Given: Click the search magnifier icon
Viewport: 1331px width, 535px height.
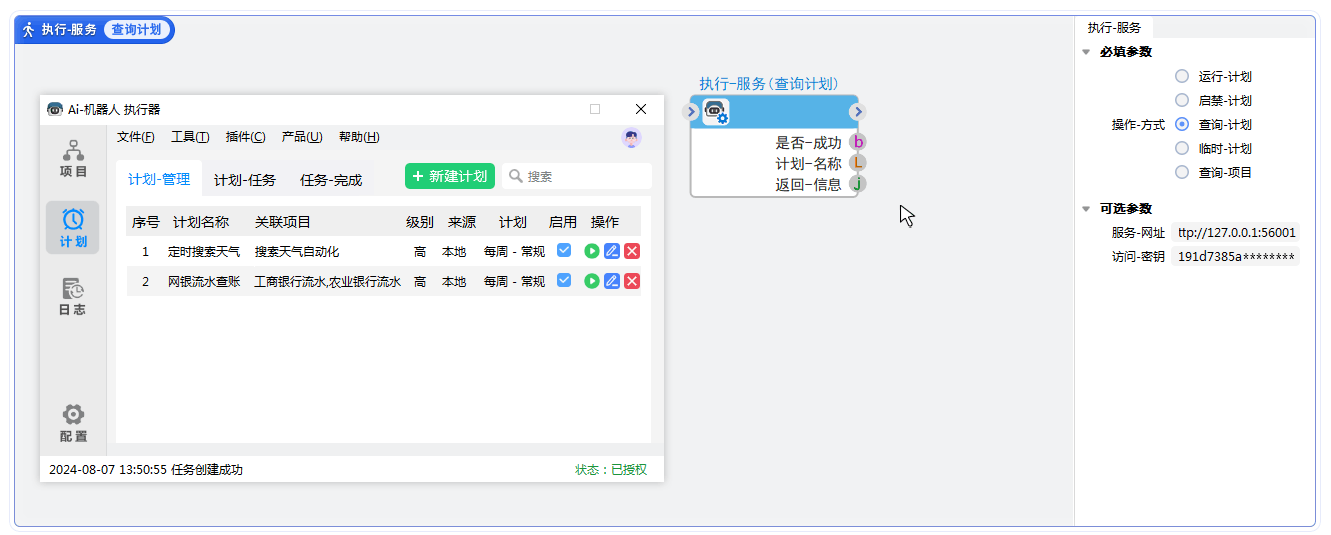Looking at the screenshot, I should coord(516,176).
